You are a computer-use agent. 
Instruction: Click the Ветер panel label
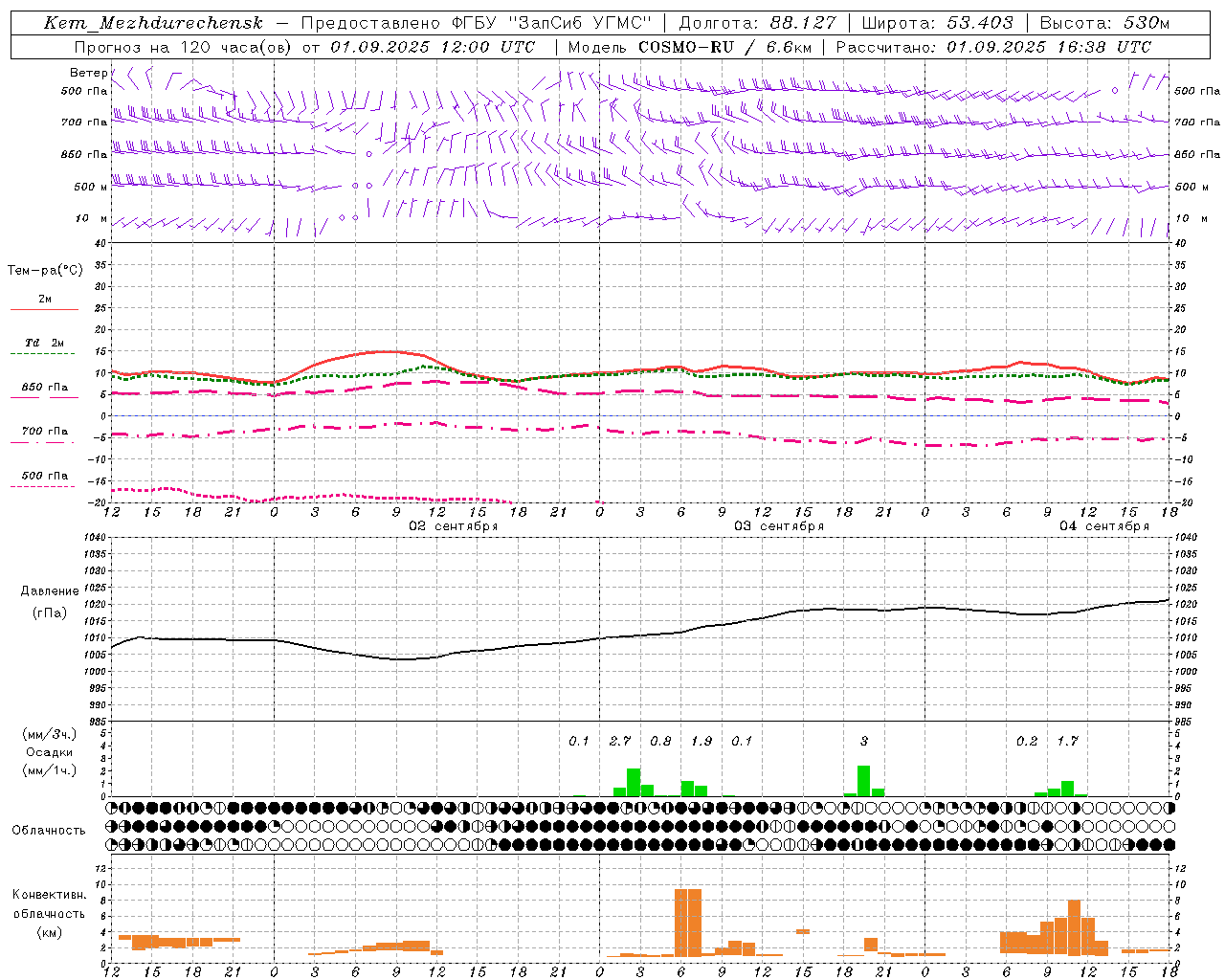pyautogui.click(x=89, y=73)
